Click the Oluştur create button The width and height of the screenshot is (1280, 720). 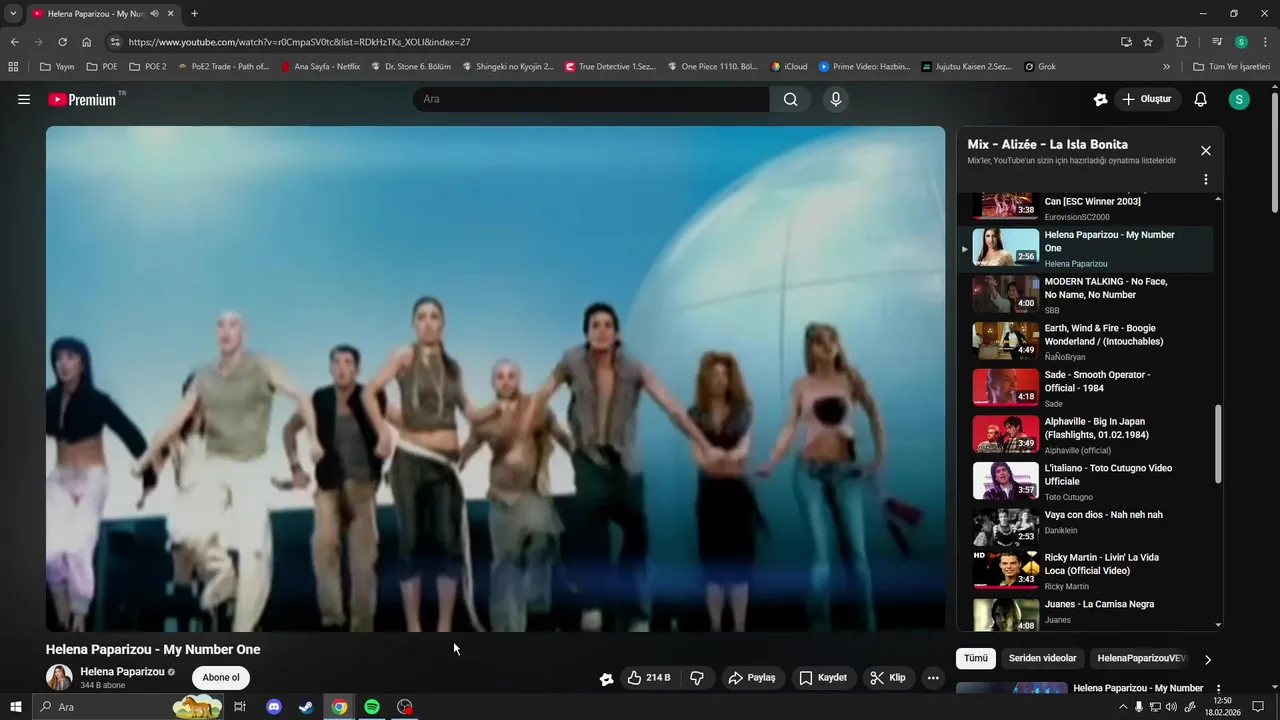point(1147,99)
